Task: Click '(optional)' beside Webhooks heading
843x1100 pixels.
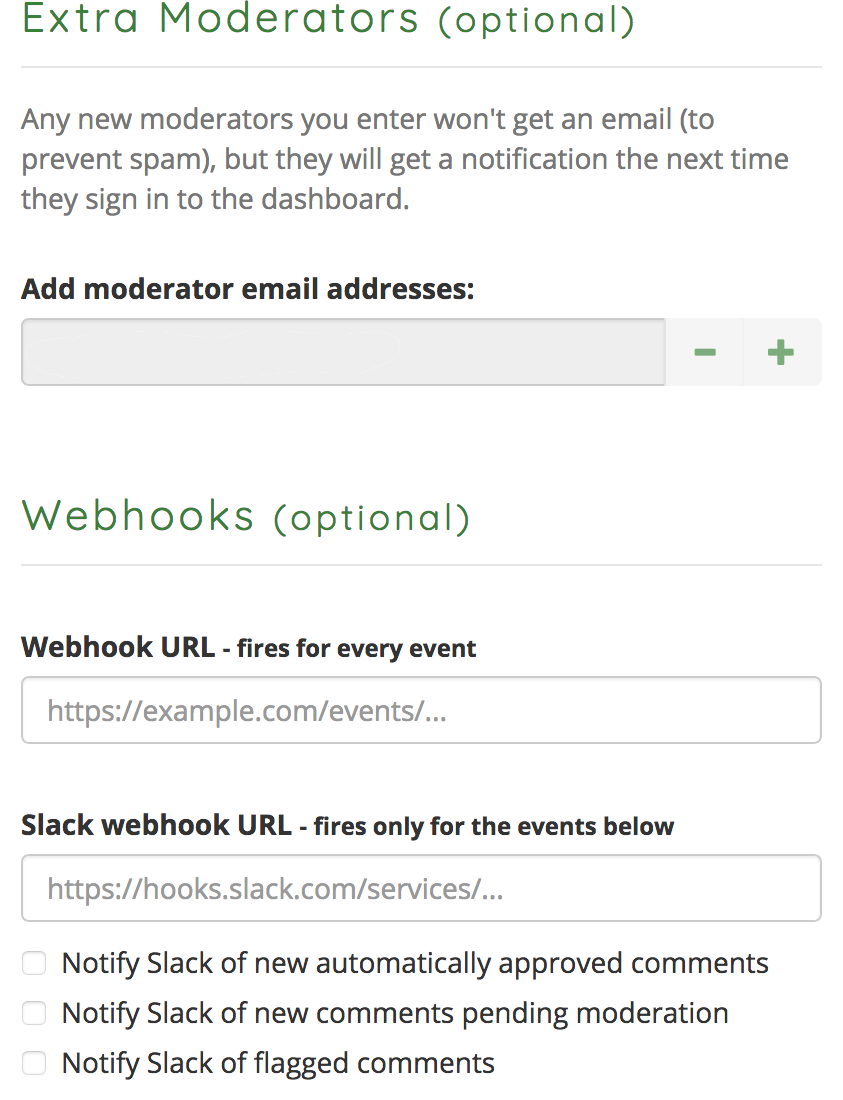Action: [372, 518]
